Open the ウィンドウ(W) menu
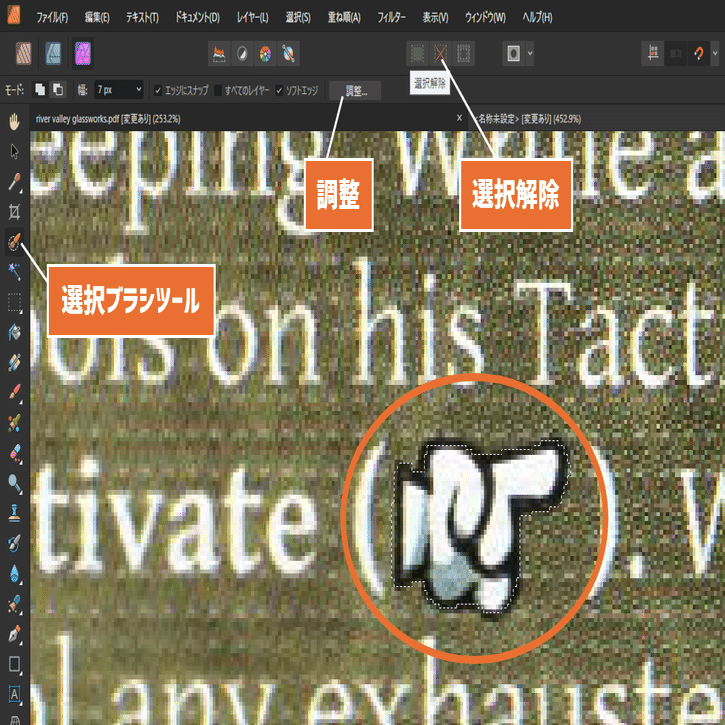This screenshot has height=725, width=725. pos(485,18)
